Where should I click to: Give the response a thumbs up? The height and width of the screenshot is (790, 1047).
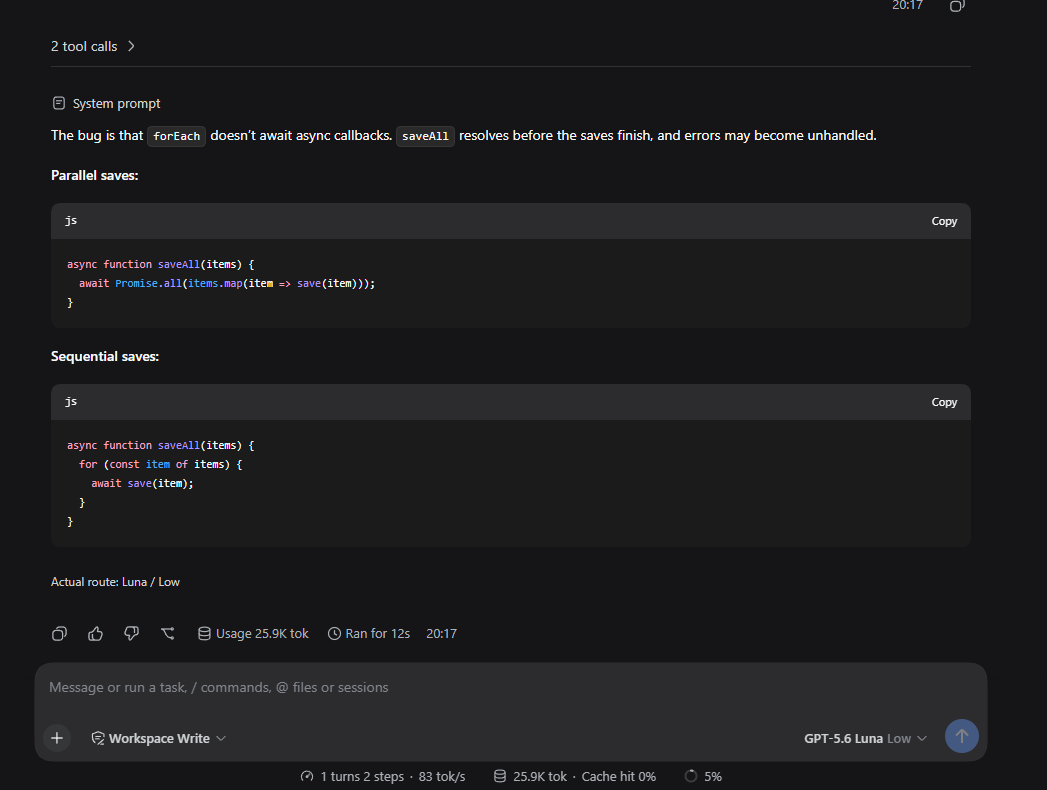[95, 634]
